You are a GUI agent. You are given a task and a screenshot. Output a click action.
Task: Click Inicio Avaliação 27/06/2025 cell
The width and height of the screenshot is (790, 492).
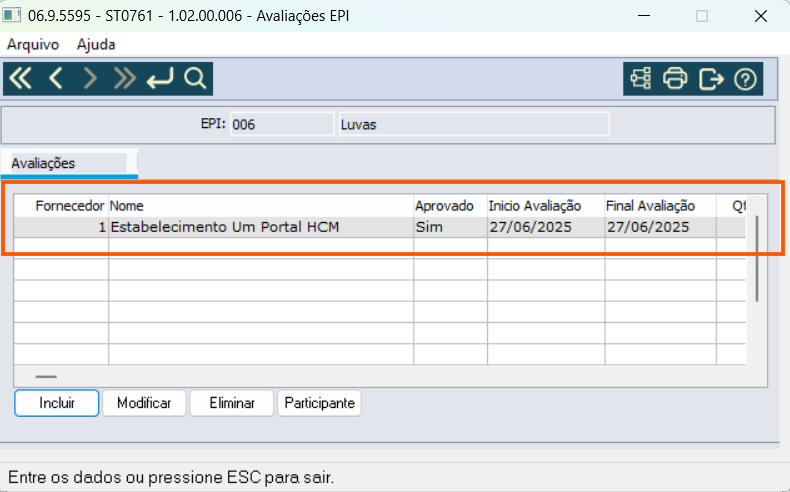(x=546, y=227)
